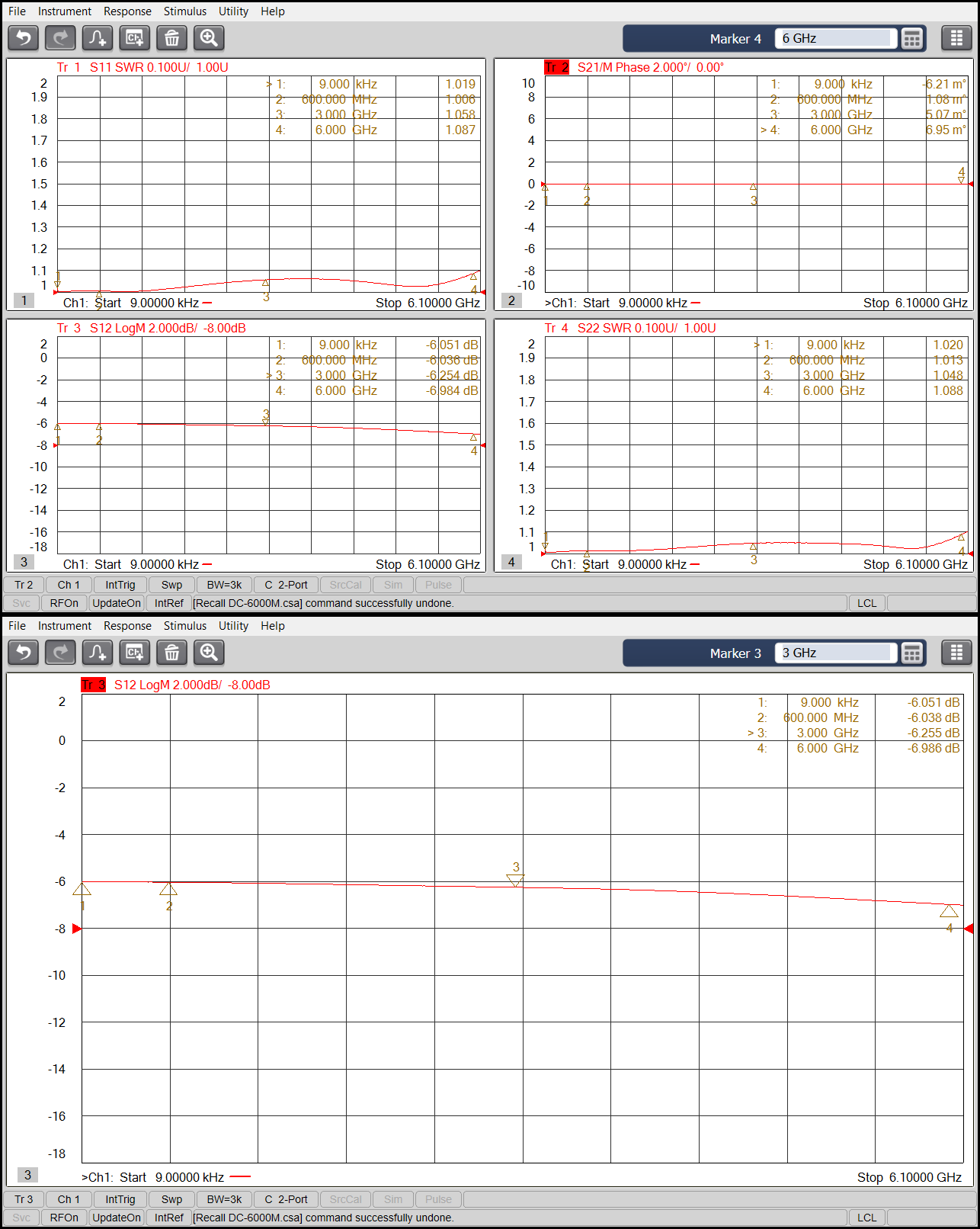This screenshot has height=1229, width=980.
Task: Toggle UpdateOn in the Tr 3 status bar
Action: click(x=117, y=1218)
